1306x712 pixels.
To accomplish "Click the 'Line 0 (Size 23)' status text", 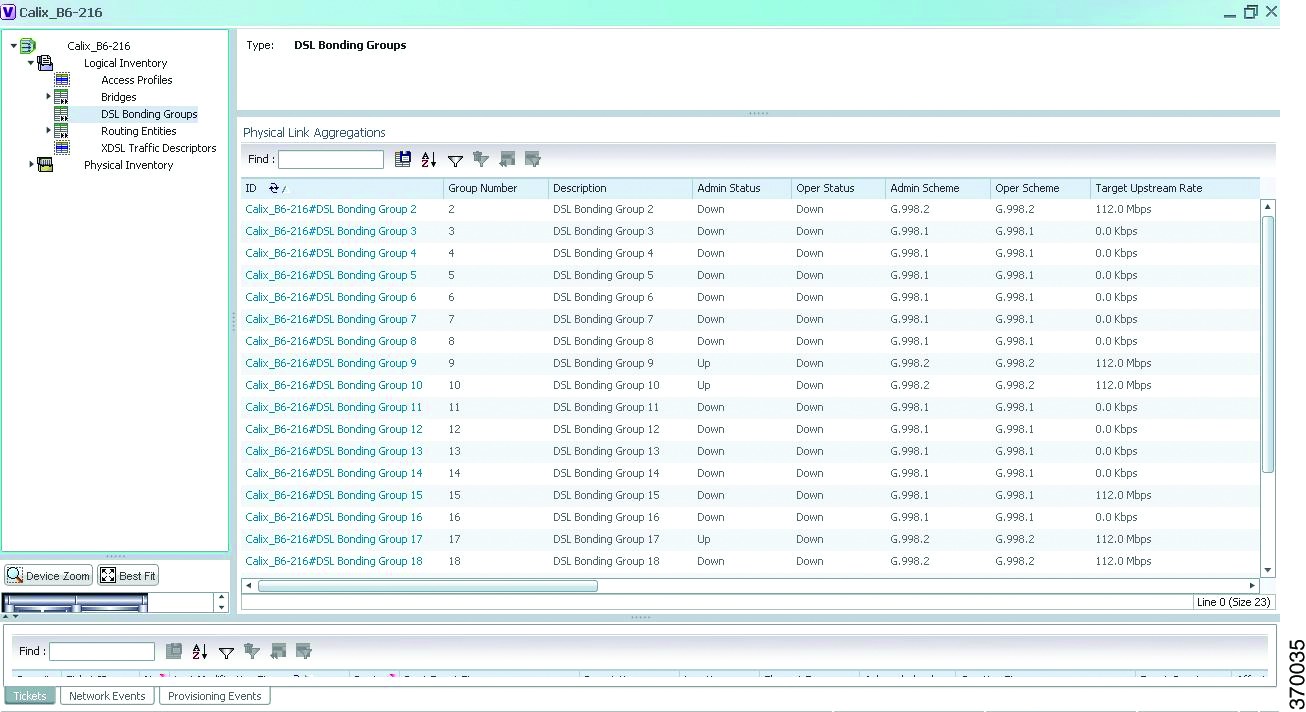I will pyautogui.click(x=1234, y=602).
